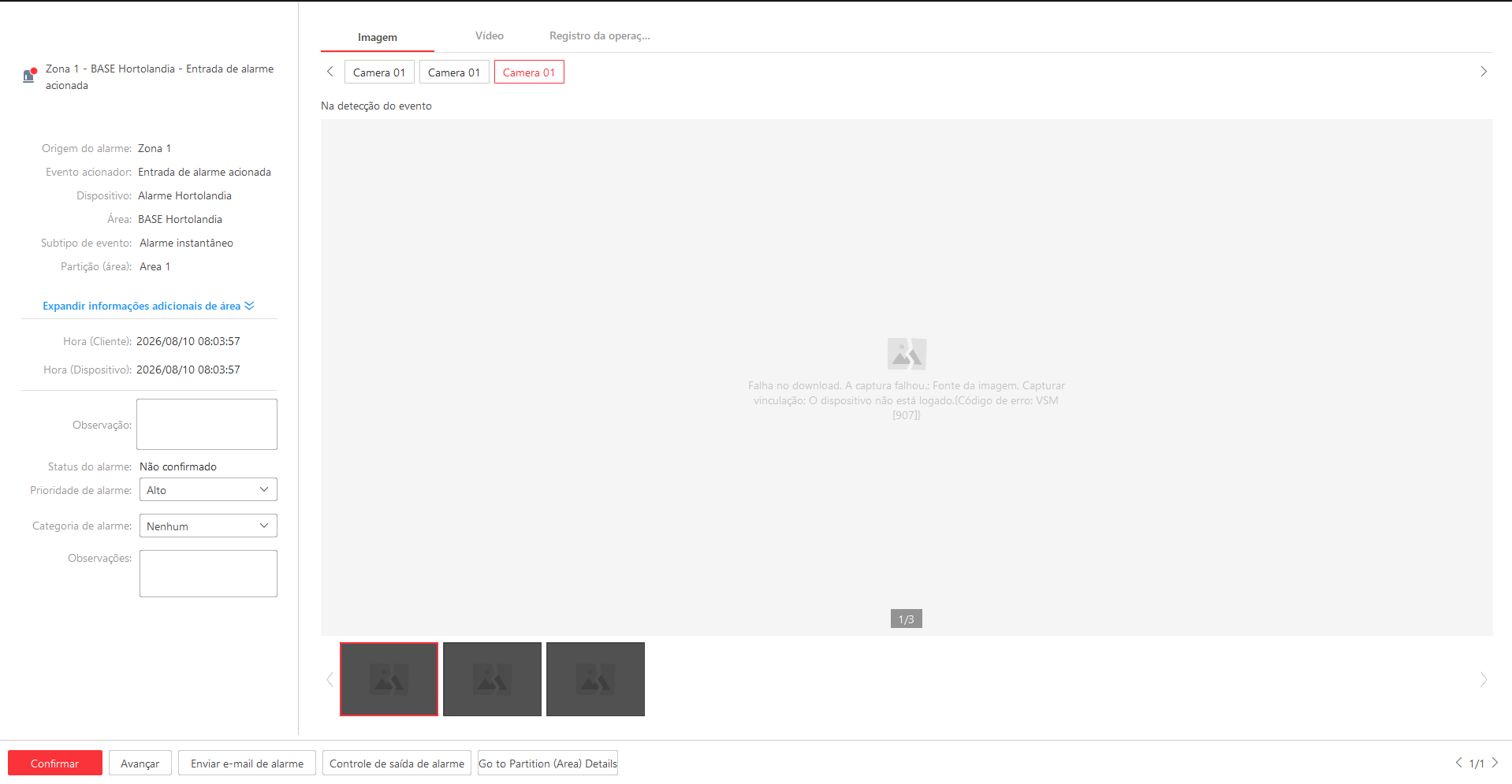The image size is (1512, 784).
Task: Click the 'BASE Hortolandia' area value
Action: pos(180,219)
